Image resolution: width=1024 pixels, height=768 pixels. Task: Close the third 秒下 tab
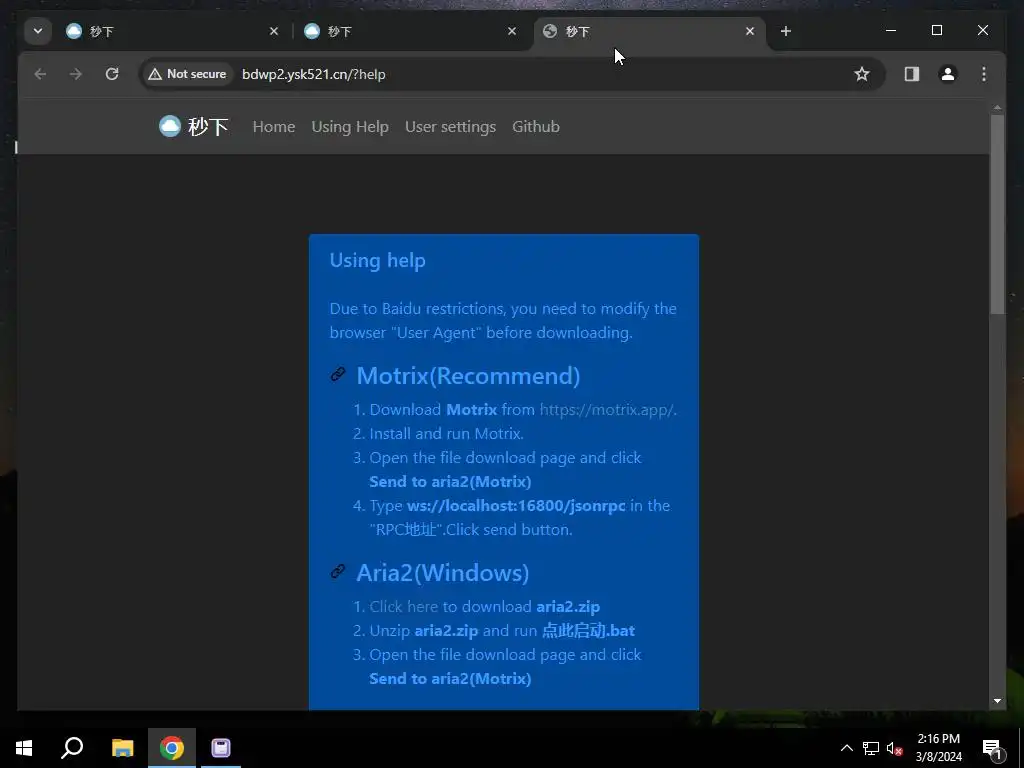750,31
